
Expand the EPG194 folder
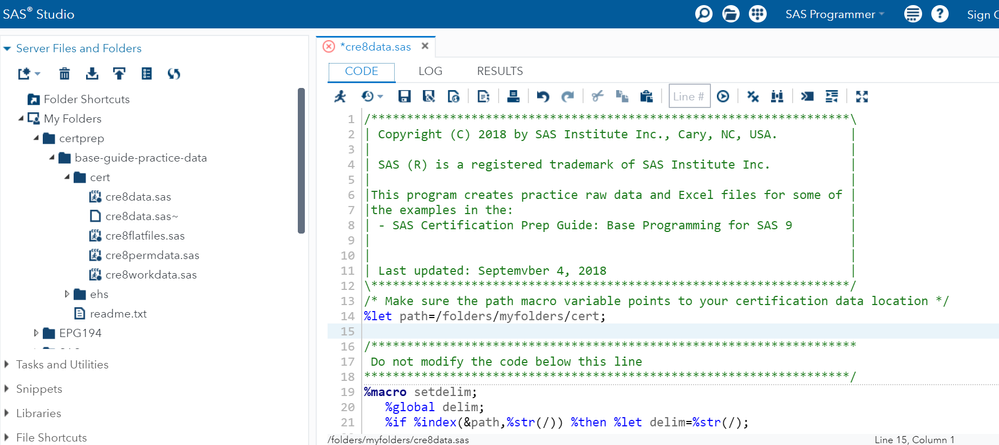coord(36,333)
